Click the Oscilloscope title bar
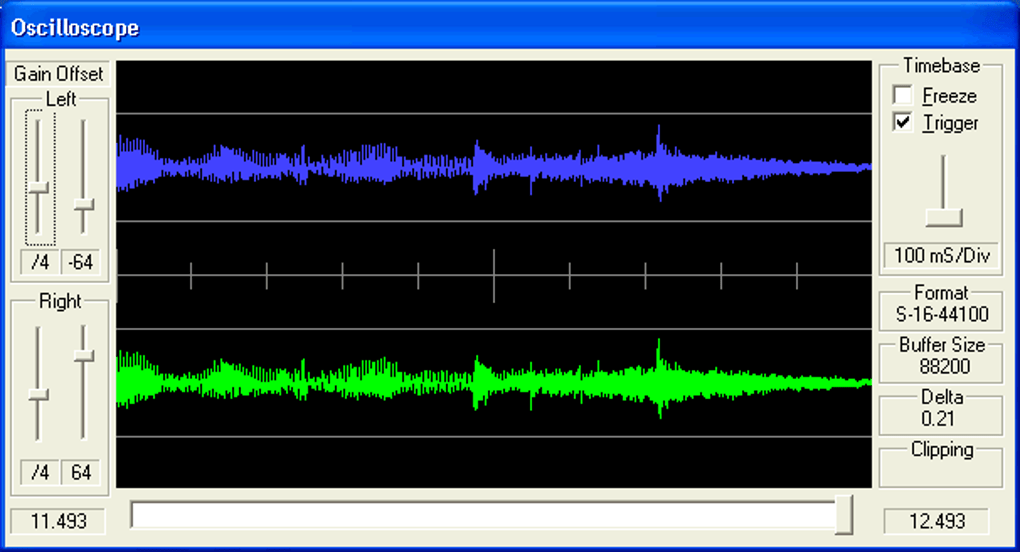 510,27
